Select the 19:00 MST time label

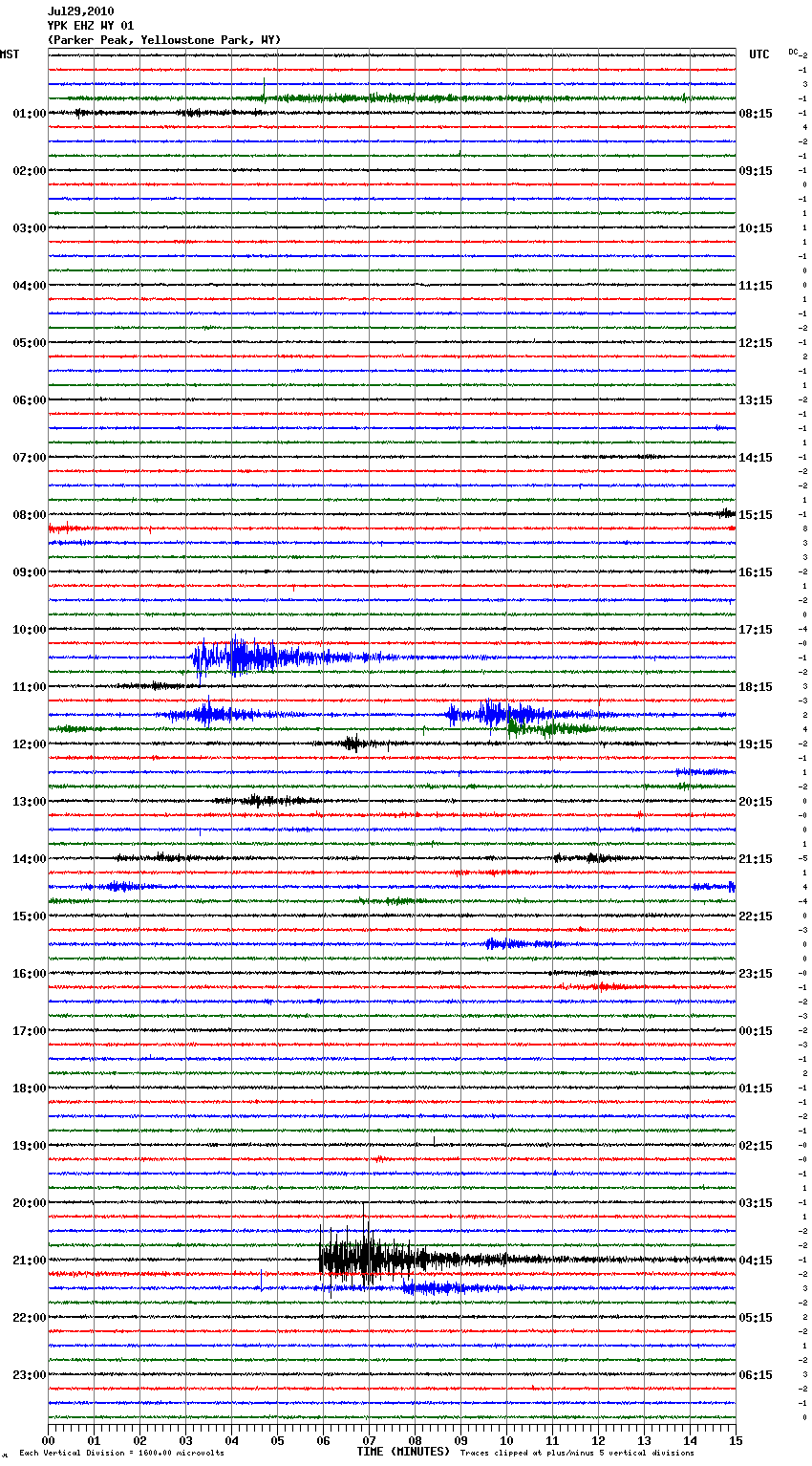tap(30, 1146)
